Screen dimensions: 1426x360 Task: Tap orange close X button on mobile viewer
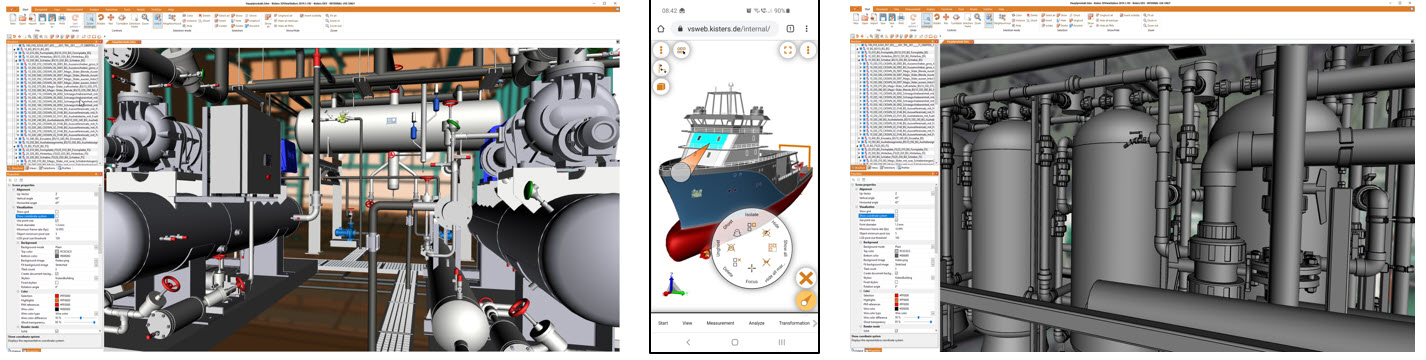[805, 278]
